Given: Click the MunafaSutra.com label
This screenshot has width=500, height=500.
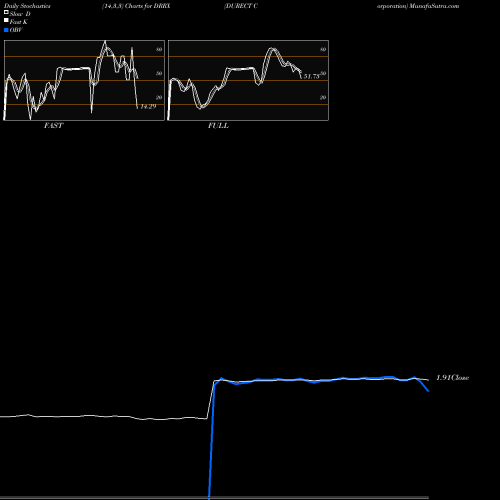Looking at the screenshot, I should (x=434, y=6).
